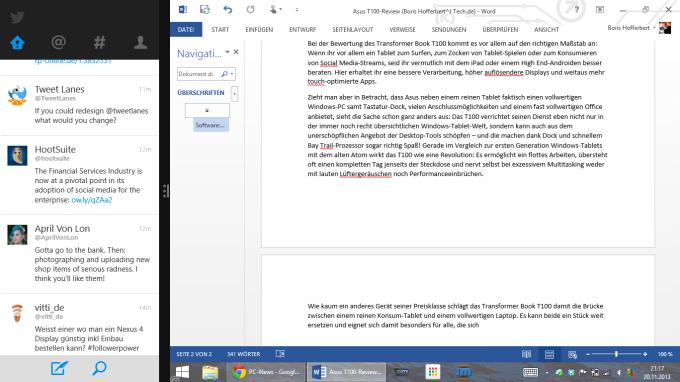Click 341 WÖRTER word count
The height and width of the screenshot is (382, 680).
point(244,354)
